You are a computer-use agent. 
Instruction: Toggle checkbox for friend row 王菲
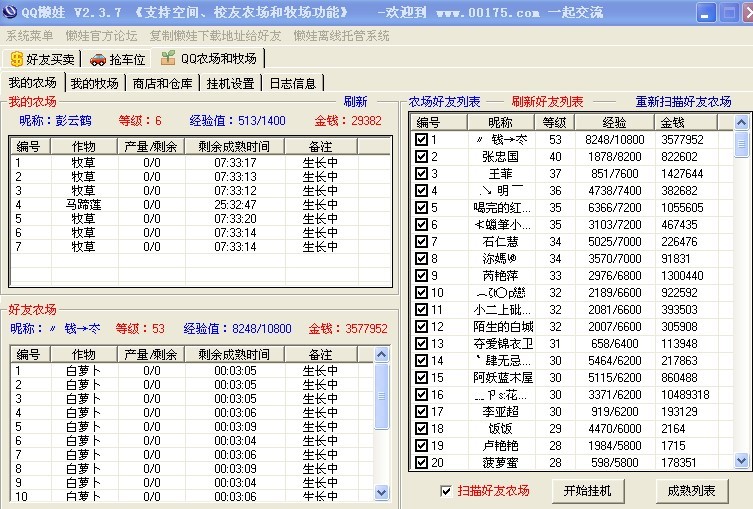[x=421, y=173]
